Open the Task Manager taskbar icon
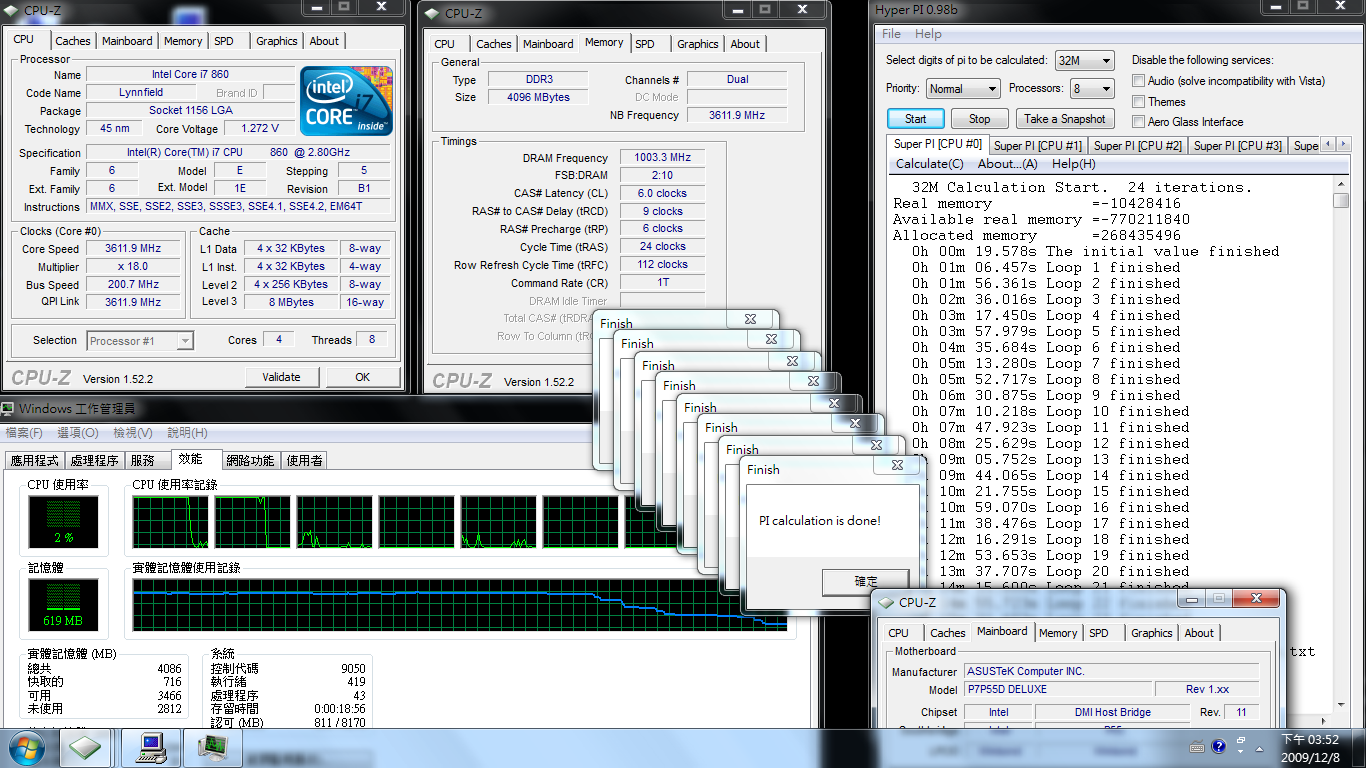This screenshot has width=1366, height=768. click(x=213, y=747)
